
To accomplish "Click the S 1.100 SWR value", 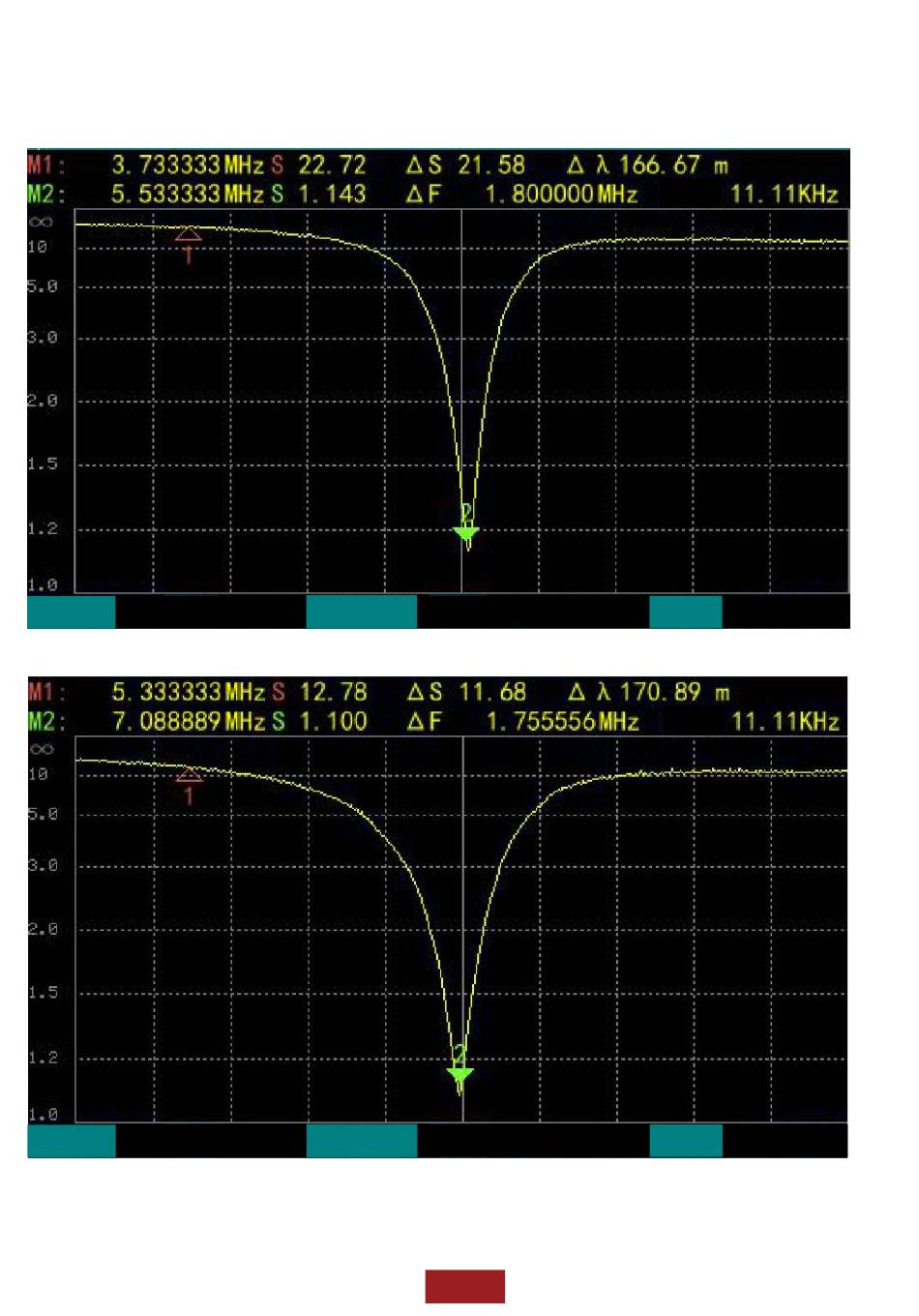I will tap(319, 722).
